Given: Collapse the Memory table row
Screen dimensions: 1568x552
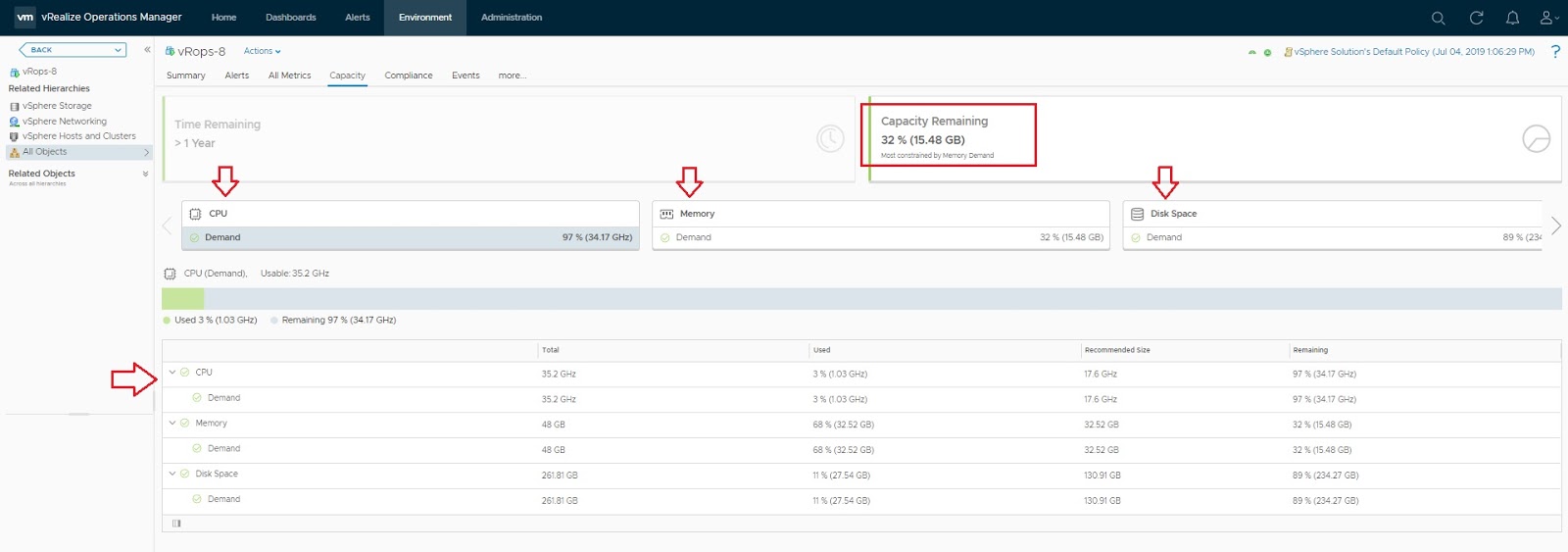Looking at the screenshot, I should pyautogui.click(x=172, y=424).
